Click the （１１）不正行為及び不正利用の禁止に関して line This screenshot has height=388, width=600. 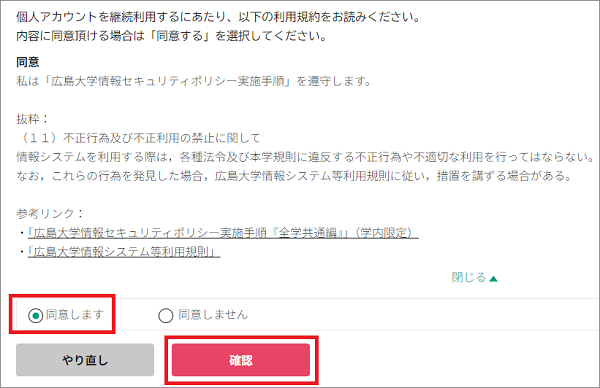pyautogui.click(x=139, y=138)
